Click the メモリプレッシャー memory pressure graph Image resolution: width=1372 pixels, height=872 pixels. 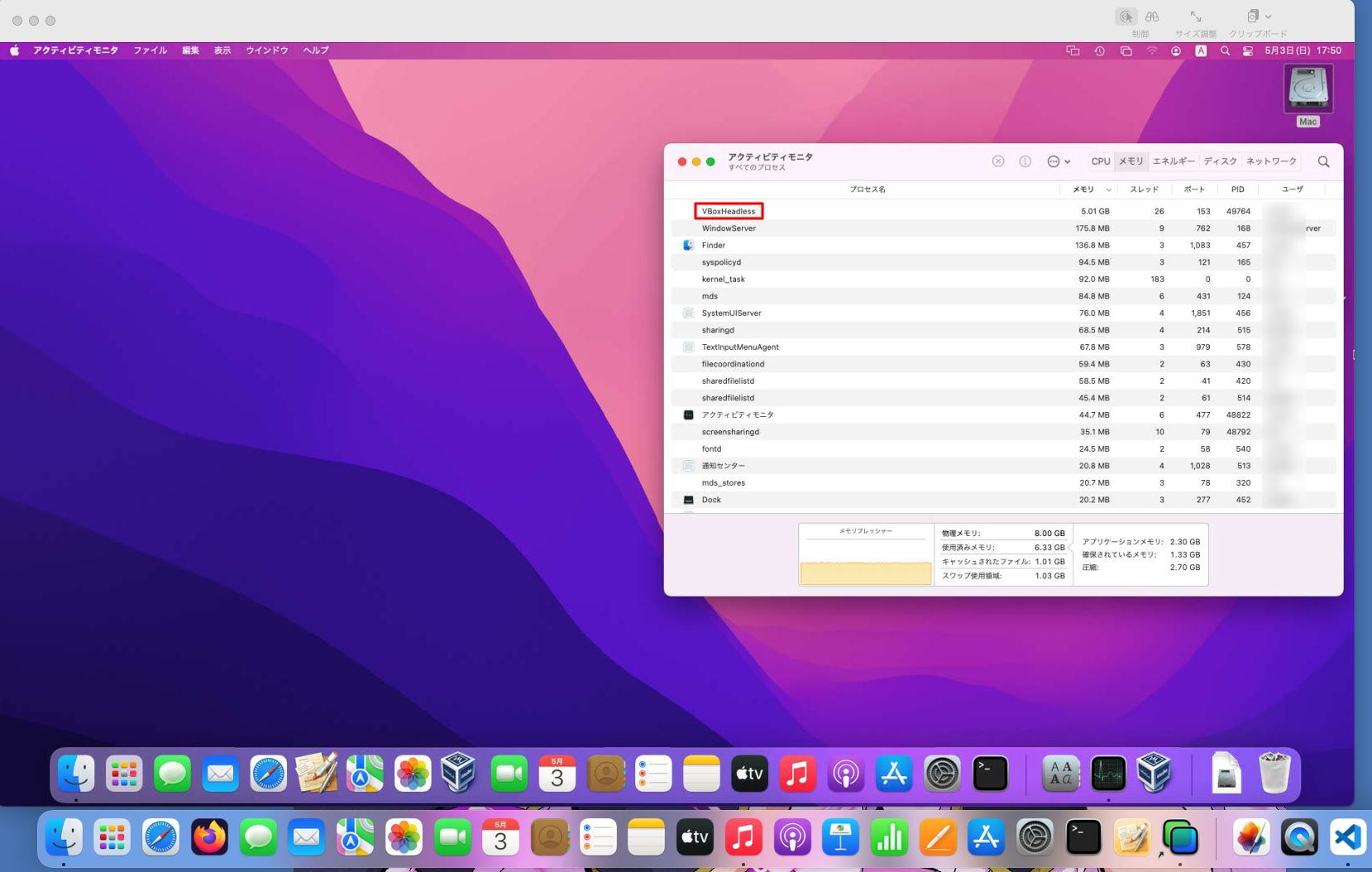(866, 554)
